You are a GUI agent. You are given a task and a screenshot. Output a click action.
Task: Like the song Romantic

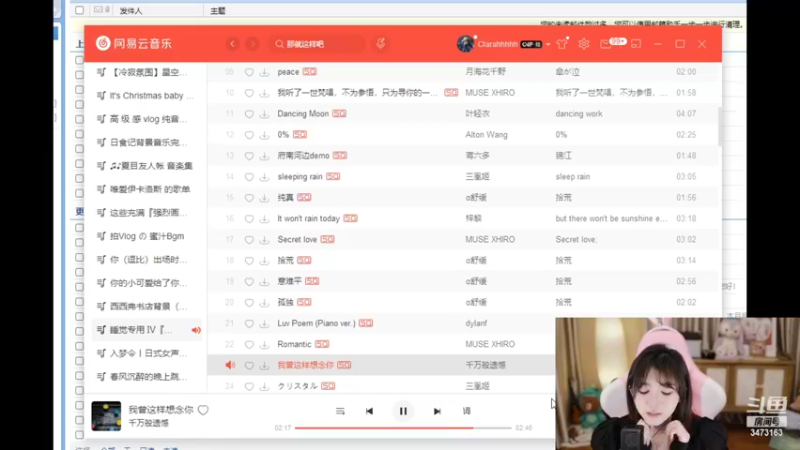pyautogui.click(x=249, y=344)
